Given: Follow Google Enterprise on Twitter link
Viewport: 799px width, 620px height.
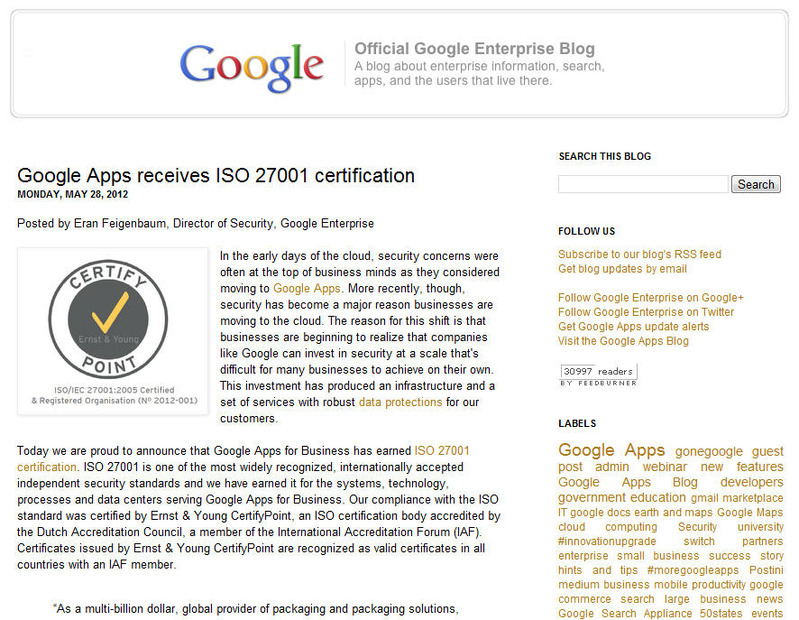Looking at the screenshot, I should click(646, 312).
